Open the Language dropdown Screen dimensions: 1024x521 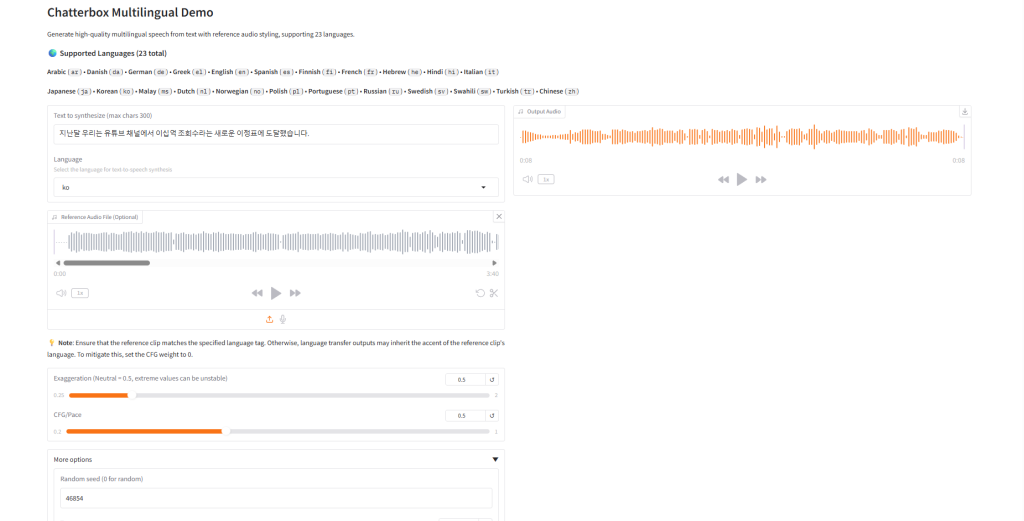coord(275,187)
